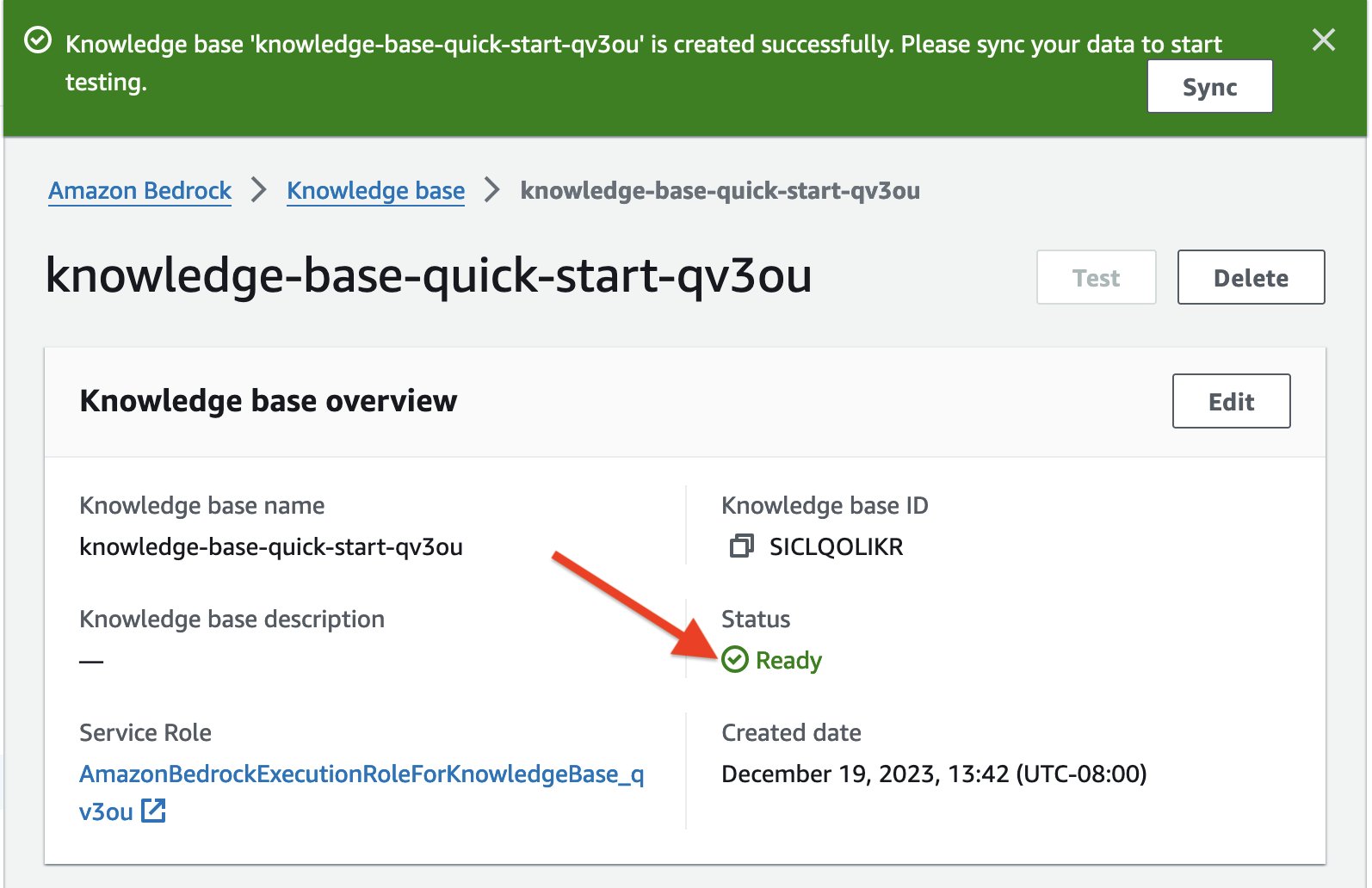This screenshot has width=1372, height=888.
Task: Click the Service Role label
Action: coord(145,732)
